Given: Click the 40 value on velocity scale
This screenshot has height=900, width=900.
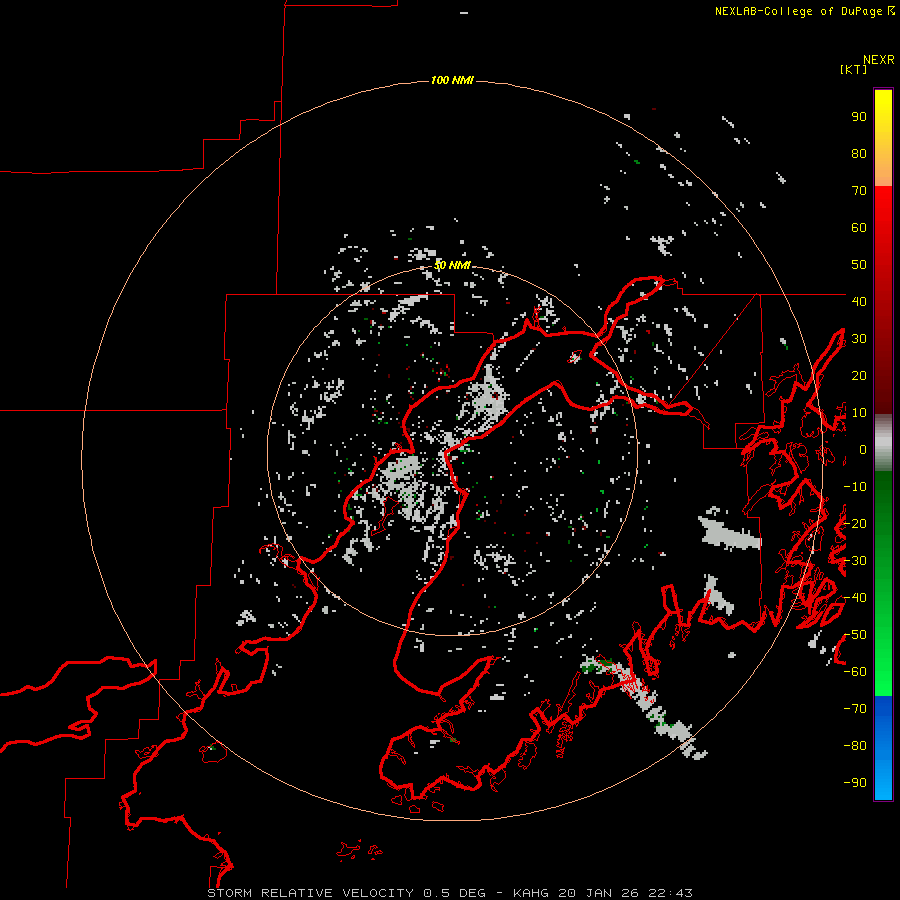Looking at the screenshot, I should point(859,301).
